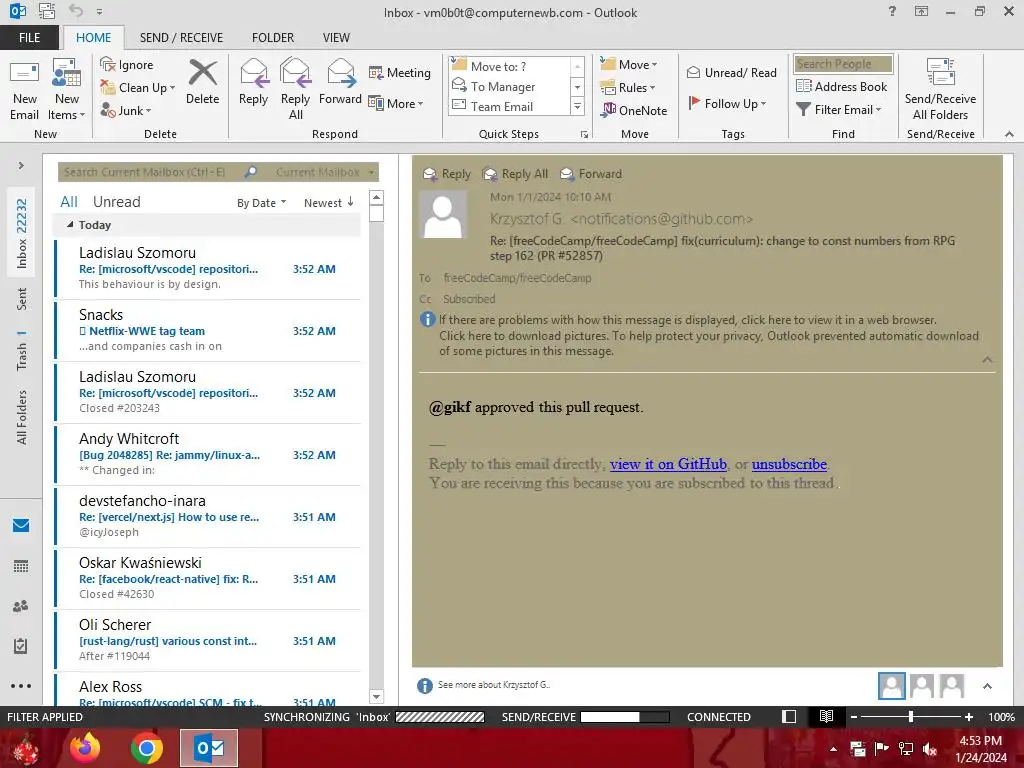Click Send/Receive All Folders
The width and height of the screenshot is (1024, 768).
point(940,90)
